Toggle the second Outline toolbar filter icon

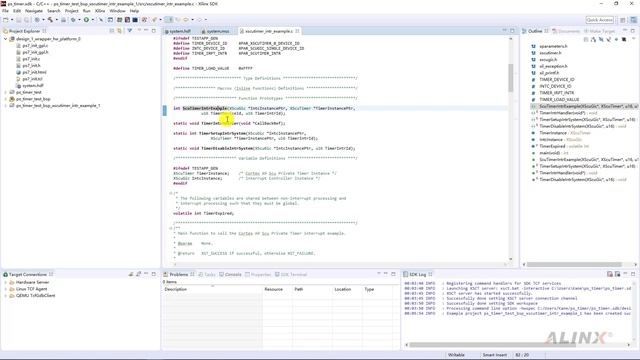(x=593, y=40)
